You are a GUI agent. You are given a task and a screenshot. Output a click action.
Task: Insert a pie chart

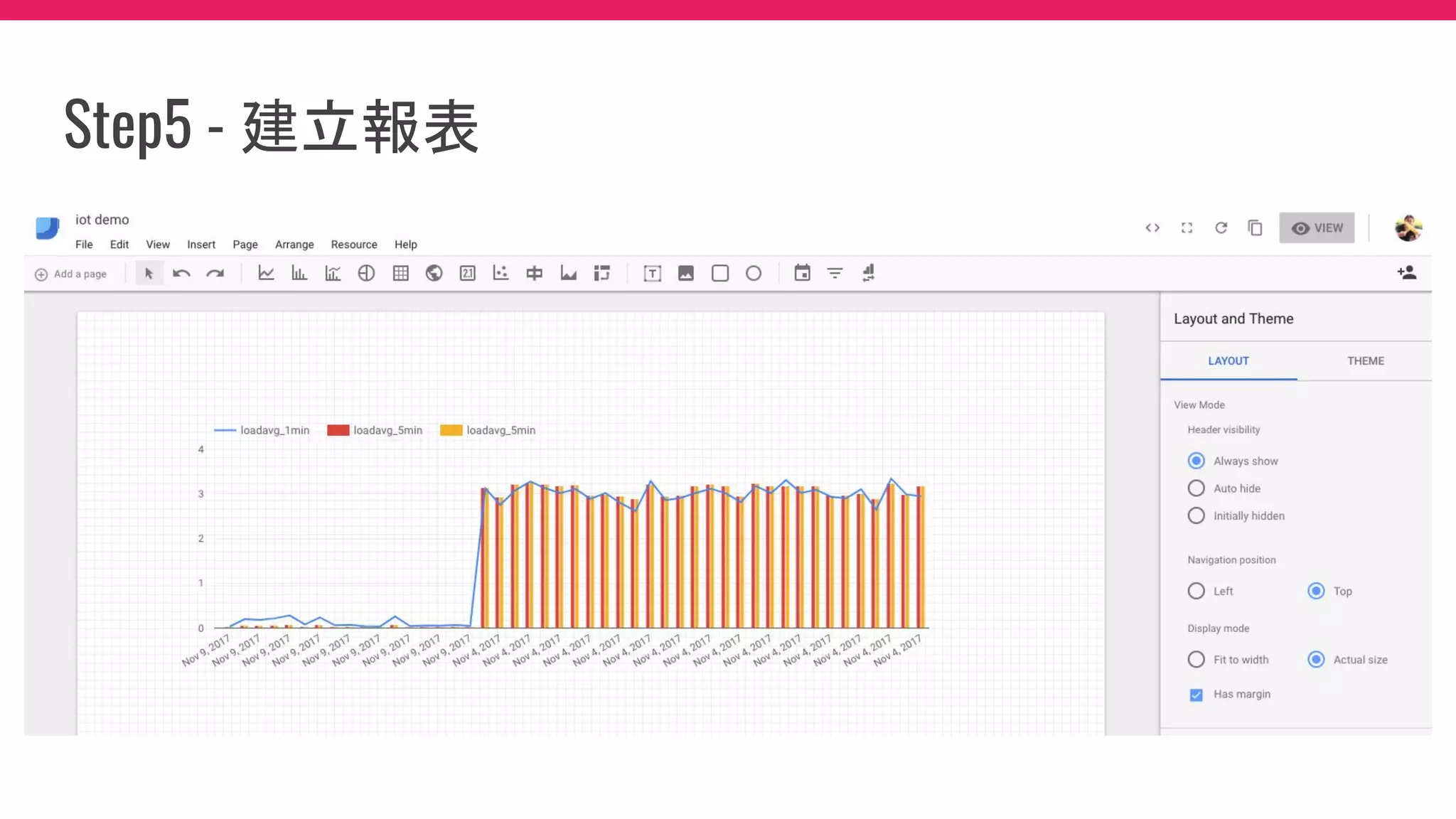click(366, 273)
